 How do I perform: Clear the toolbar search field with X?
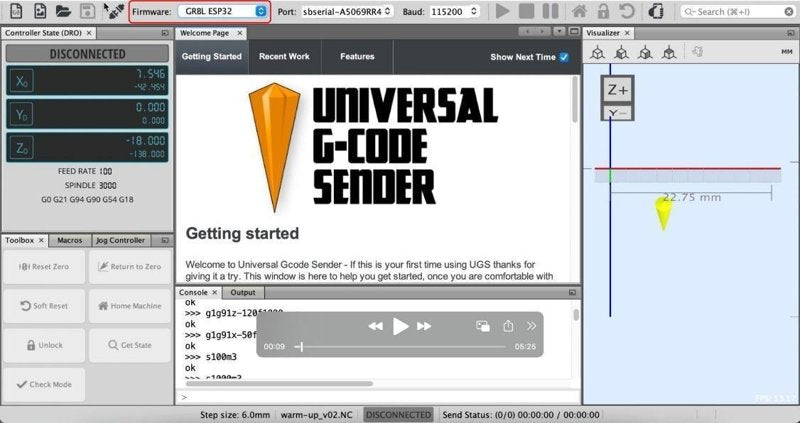pos(789,11)
